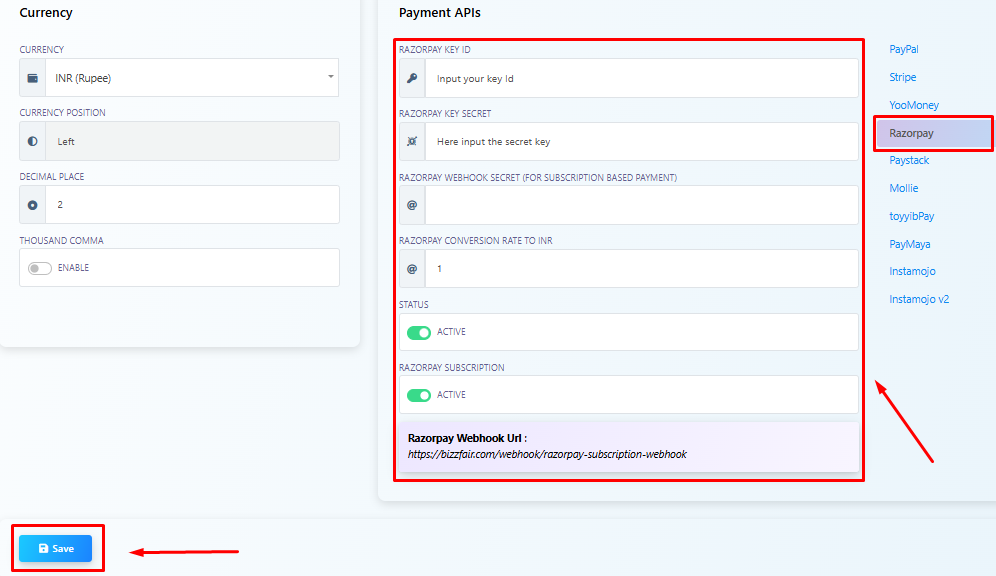
Task: Select the Razorpay payment tab
Action: 933,133
